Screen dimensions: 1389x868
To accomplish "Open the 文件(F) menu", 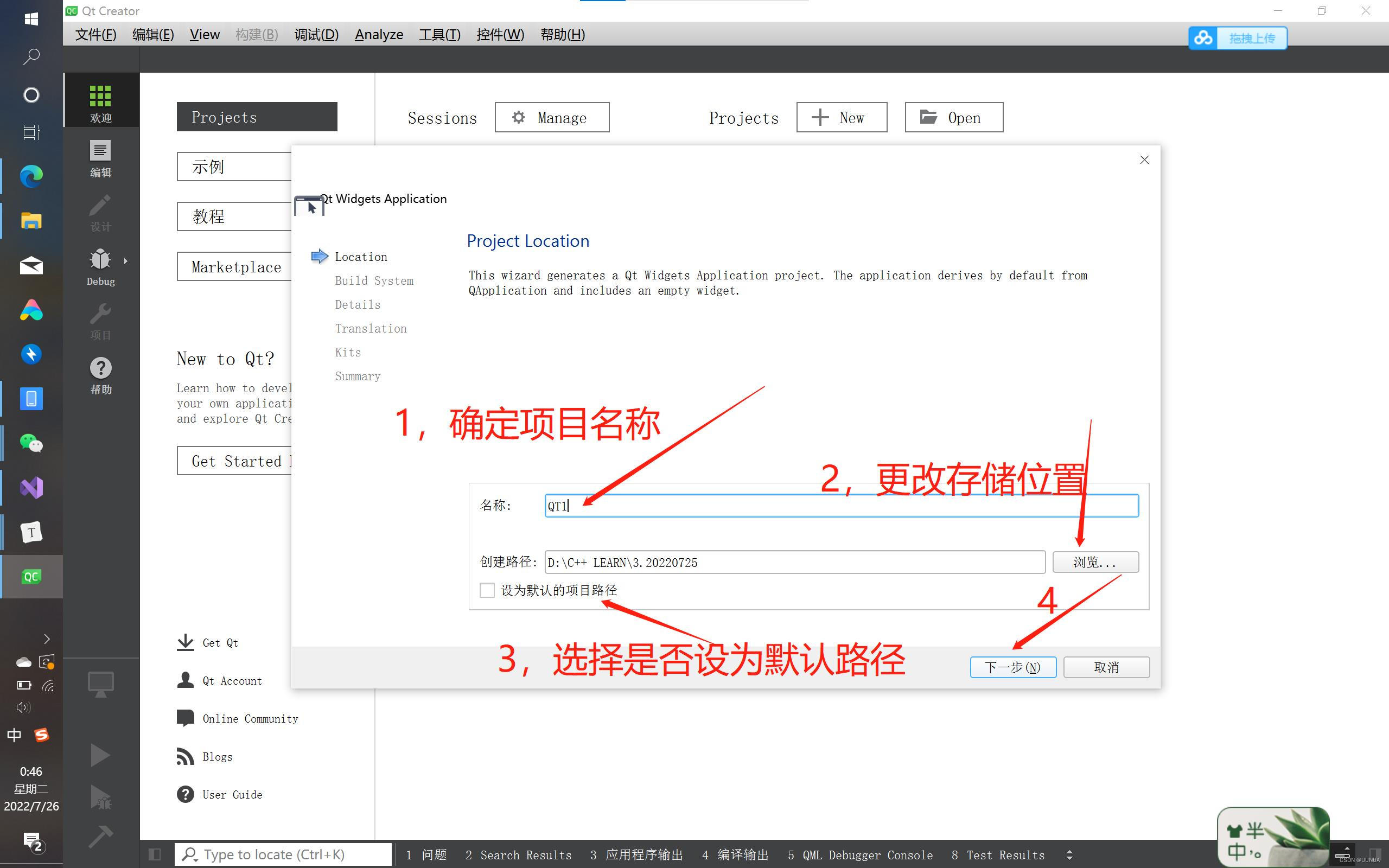I will 96,34.
